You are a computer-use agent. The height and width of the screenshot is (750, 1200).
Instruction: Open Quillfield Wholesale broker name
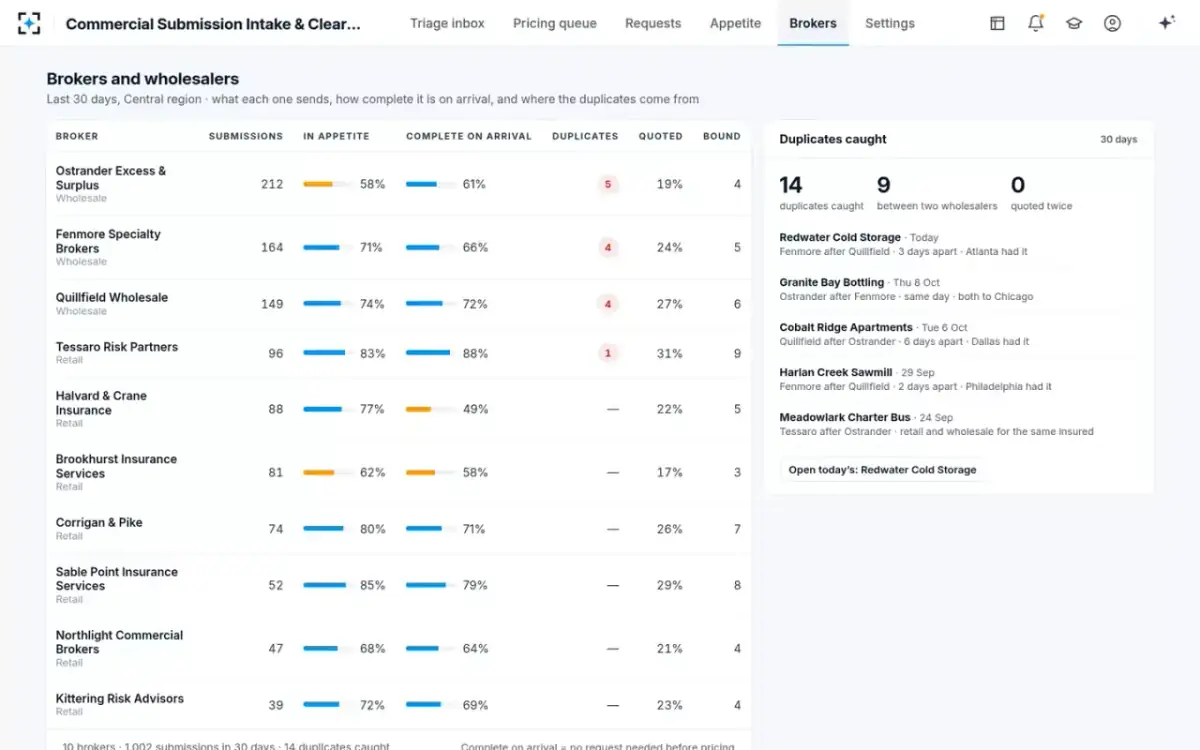click(x=112, y=297)
